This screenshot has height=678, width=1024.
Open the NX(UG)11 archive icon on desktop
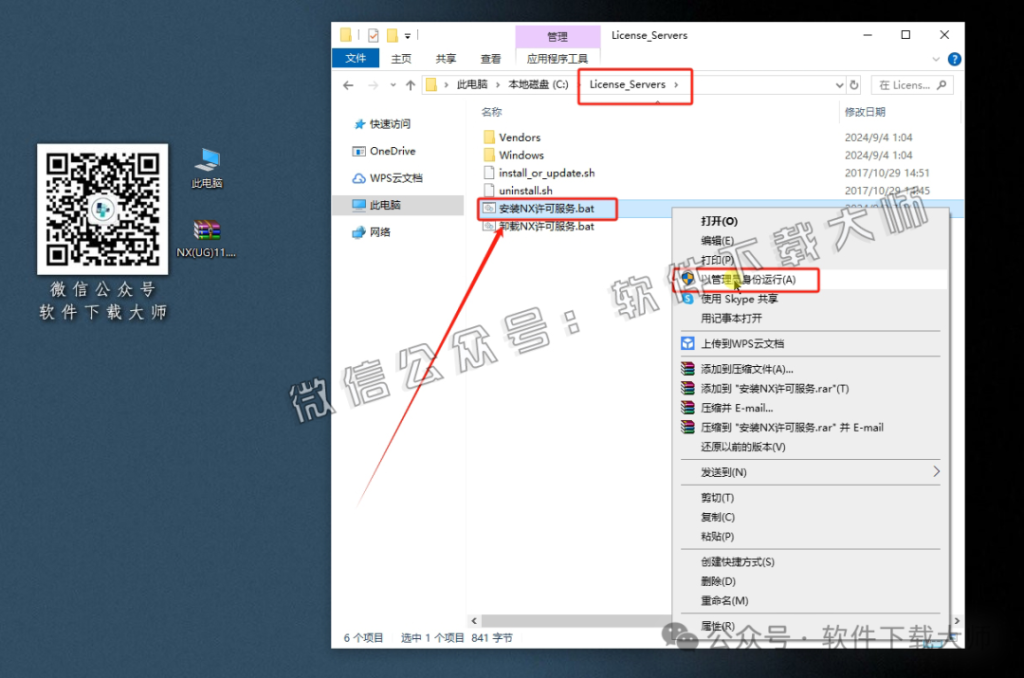pyautogui.click(x=206, y=232)
